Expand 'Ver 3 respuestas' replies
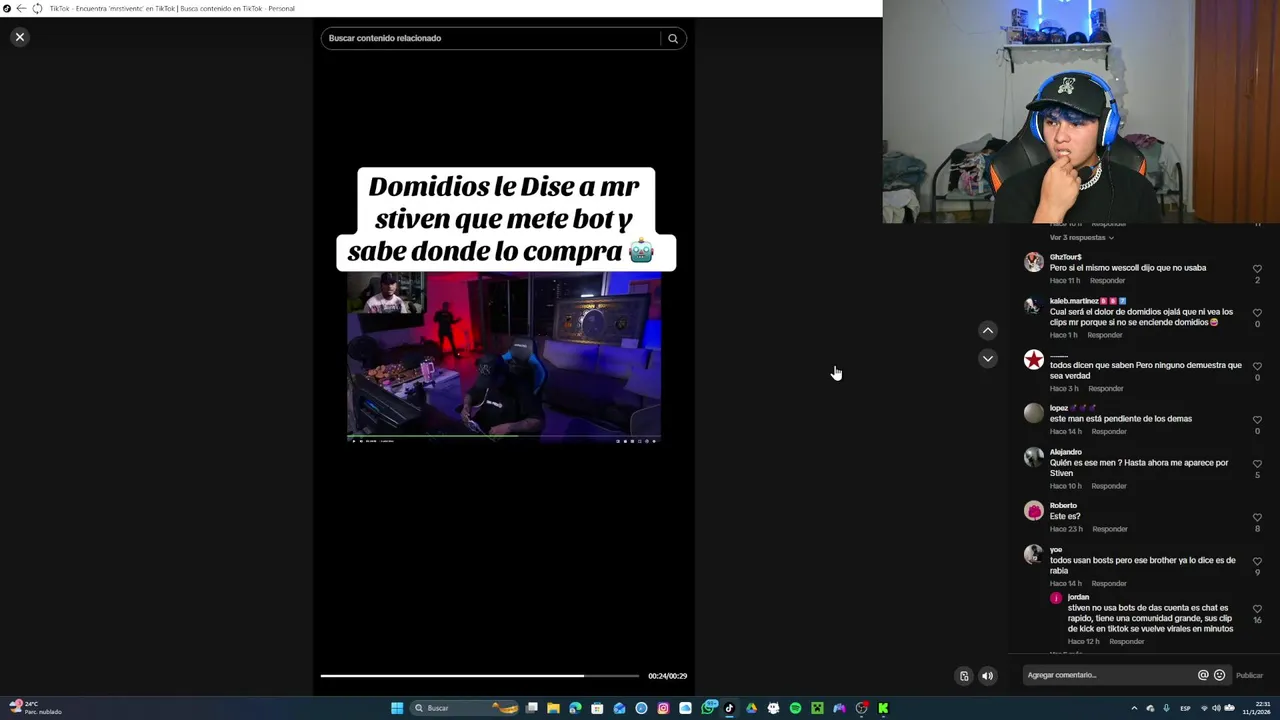The image size is (1280, 720). tap(1081, 238)
